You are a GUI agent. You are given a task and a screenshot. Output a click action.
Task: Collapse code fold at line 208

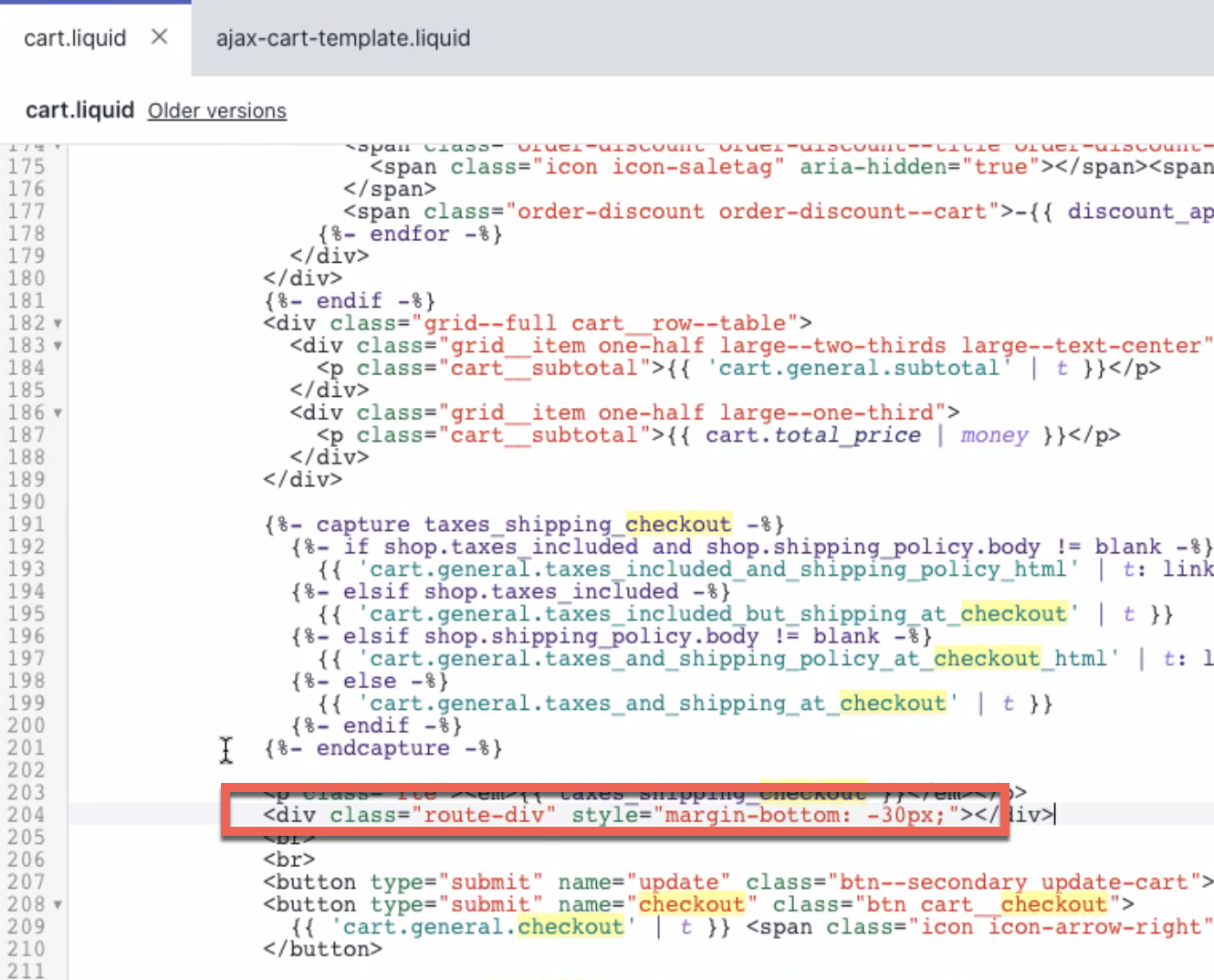[58, 904]
